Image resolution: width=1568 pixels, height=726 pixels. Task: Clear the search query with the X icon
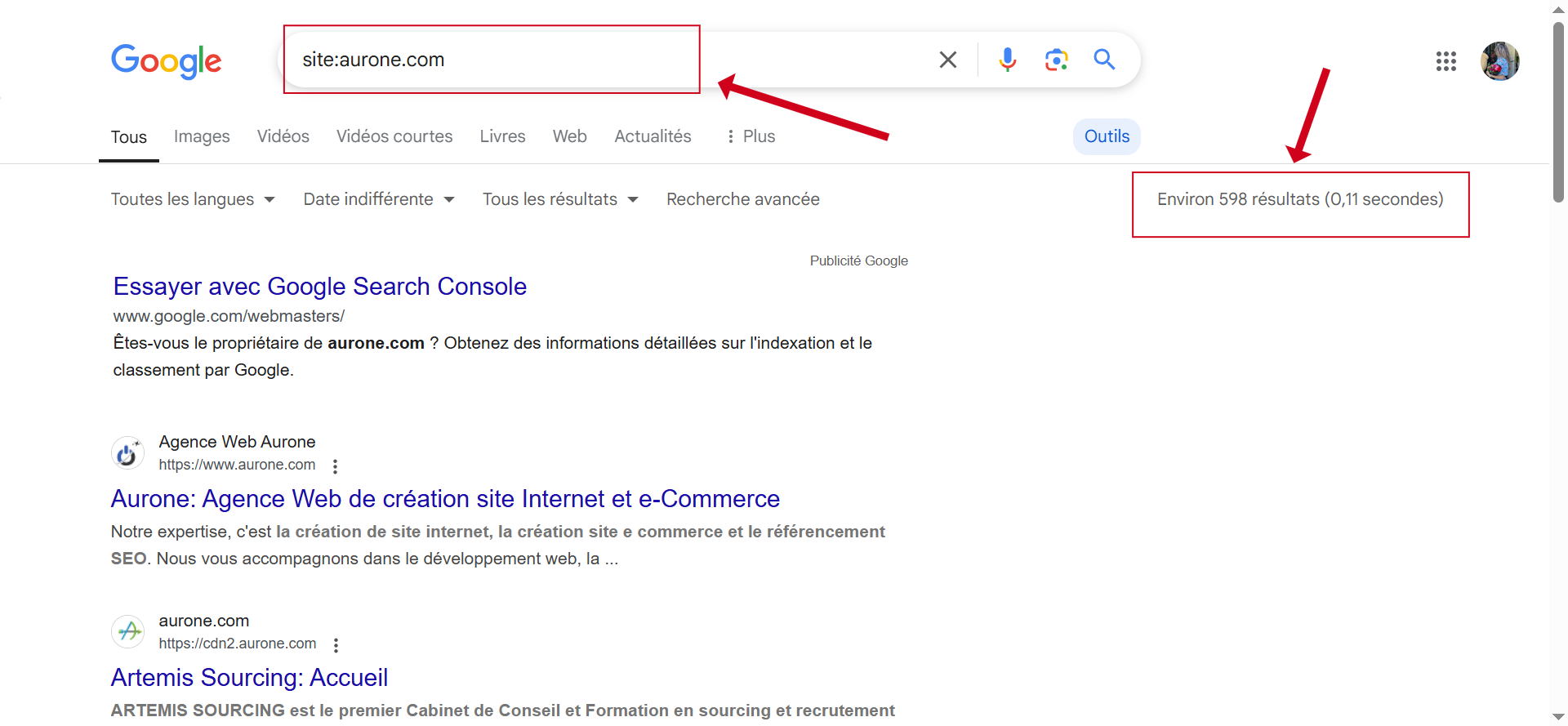click(948, 60)
